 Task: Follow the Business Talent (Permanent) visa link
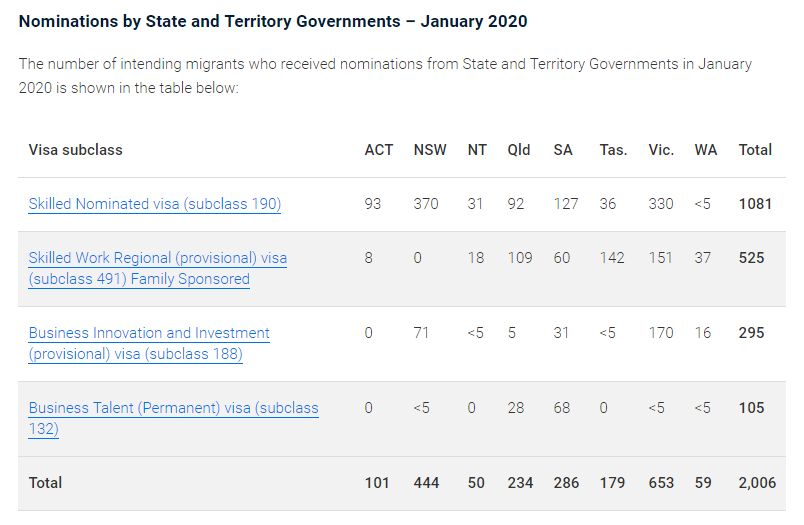(x=173, y=408)
